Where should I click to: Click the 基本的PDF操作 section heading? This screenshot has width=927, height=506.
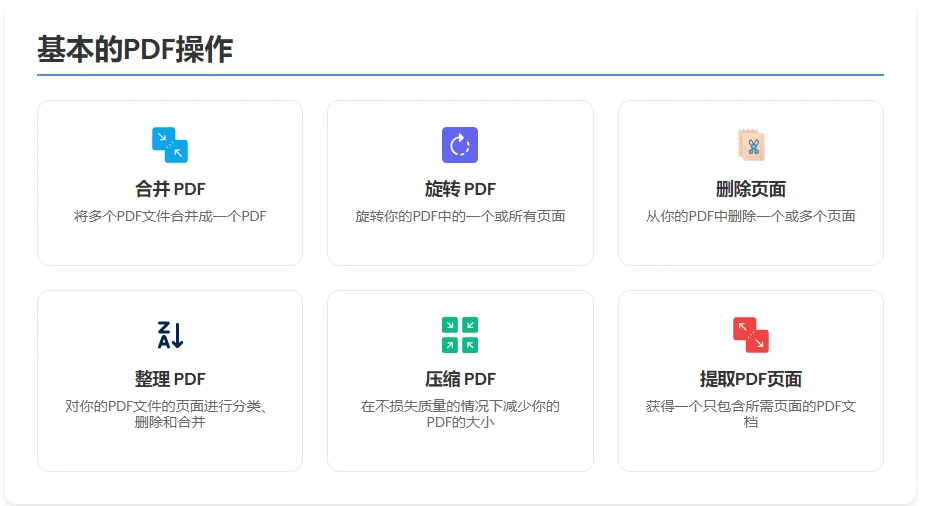(x=135, y=49)
